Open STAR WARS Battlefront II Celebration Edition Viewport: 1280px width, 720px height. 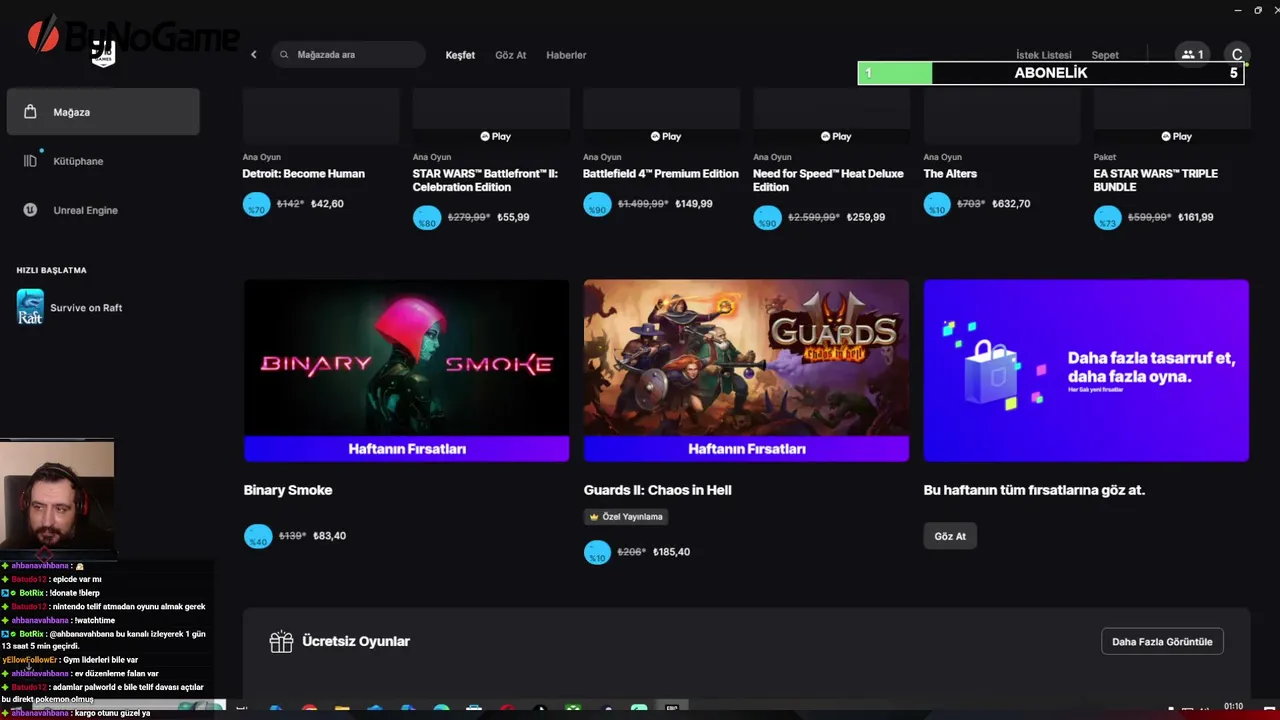(x=485, y=180)
